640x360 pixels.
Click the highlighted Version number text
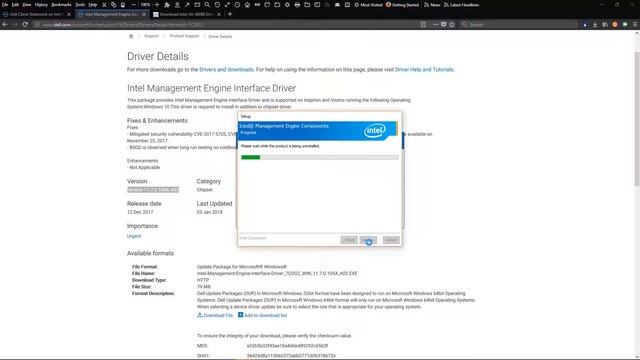click(x=153, y=190)
